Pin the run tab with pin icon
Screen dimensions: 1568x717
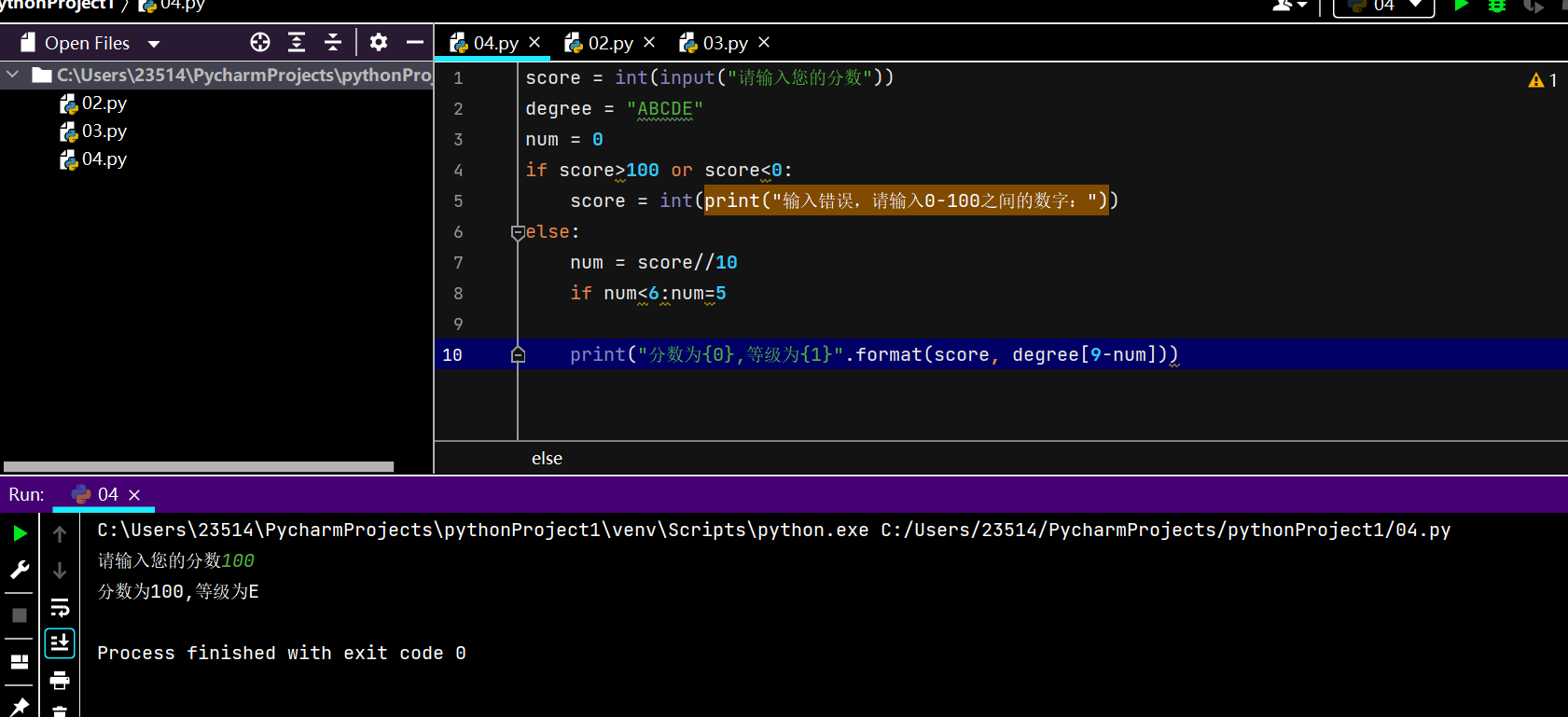[x=20, y=707]
